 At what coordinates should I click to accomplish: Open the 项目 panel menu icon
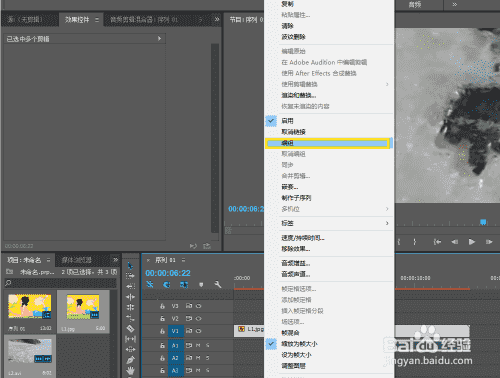[x=48, y=260]
